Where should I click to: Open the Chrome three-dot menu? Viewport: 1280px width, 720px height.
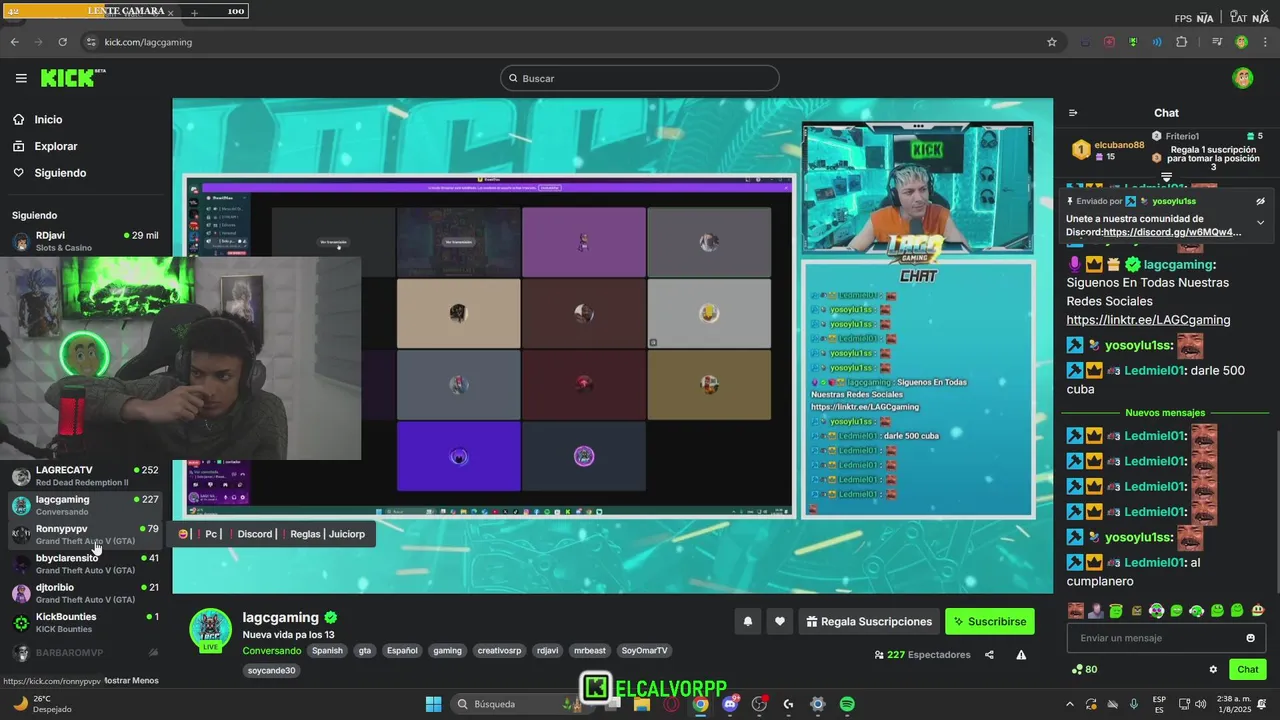pyautogui.click(x=1266, y=42)
